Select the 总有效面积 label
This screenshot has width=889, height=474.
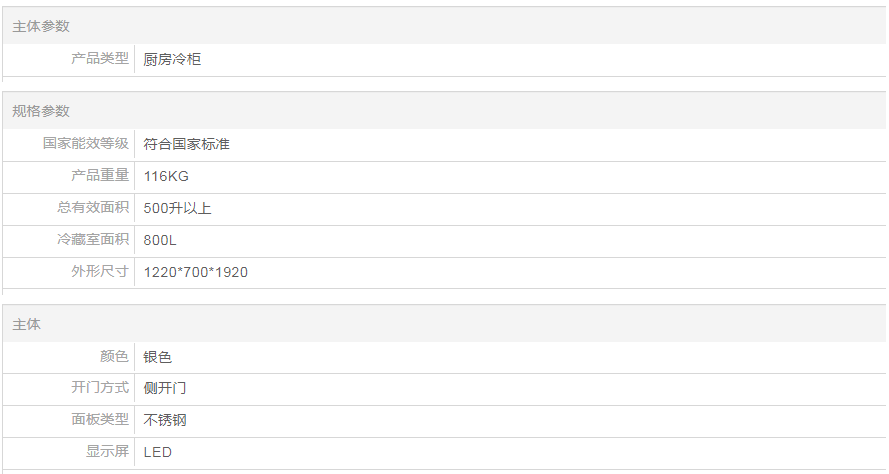(93, 208)
